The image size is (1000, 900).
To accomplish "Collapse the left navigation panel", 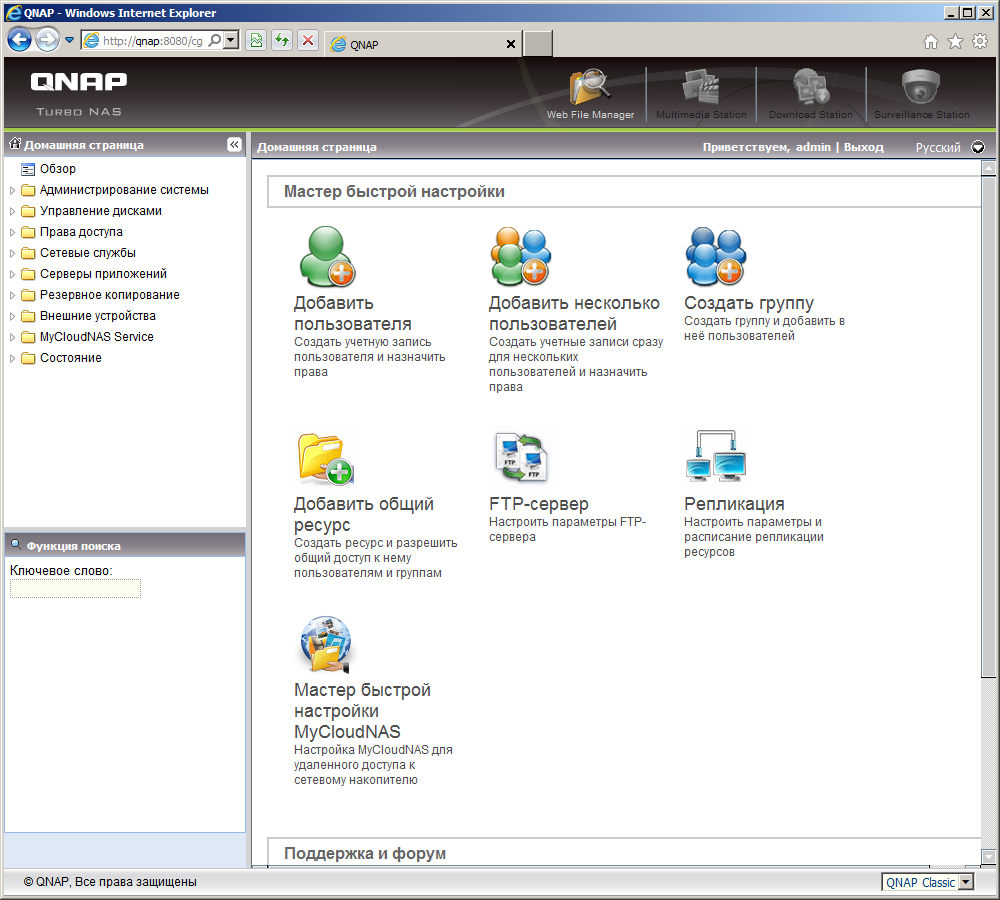I will pyautogui.click(x=234, y=145).
